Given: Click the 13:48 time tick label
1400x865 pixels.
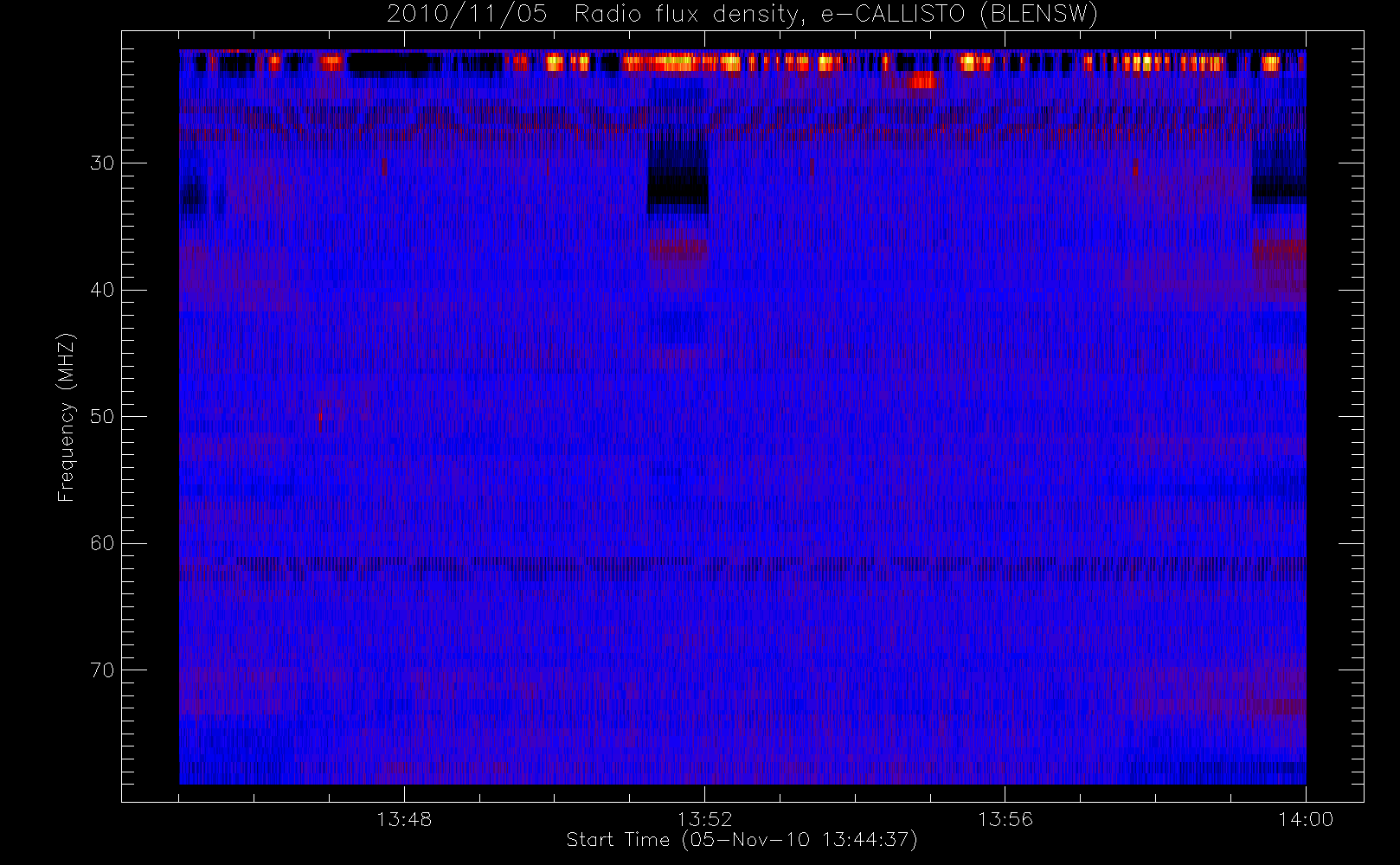Looking at the screenshot, I should point(404,819).
